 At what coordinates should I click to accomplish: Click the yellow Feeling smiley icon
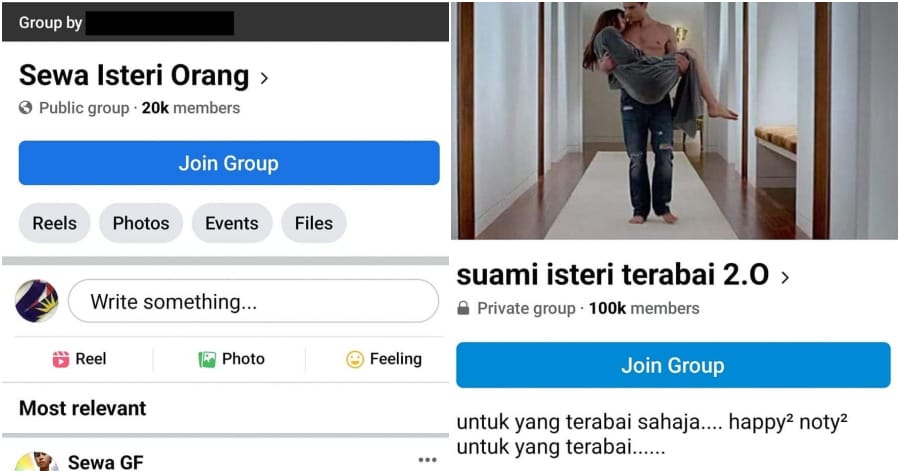tap(355, 359)
